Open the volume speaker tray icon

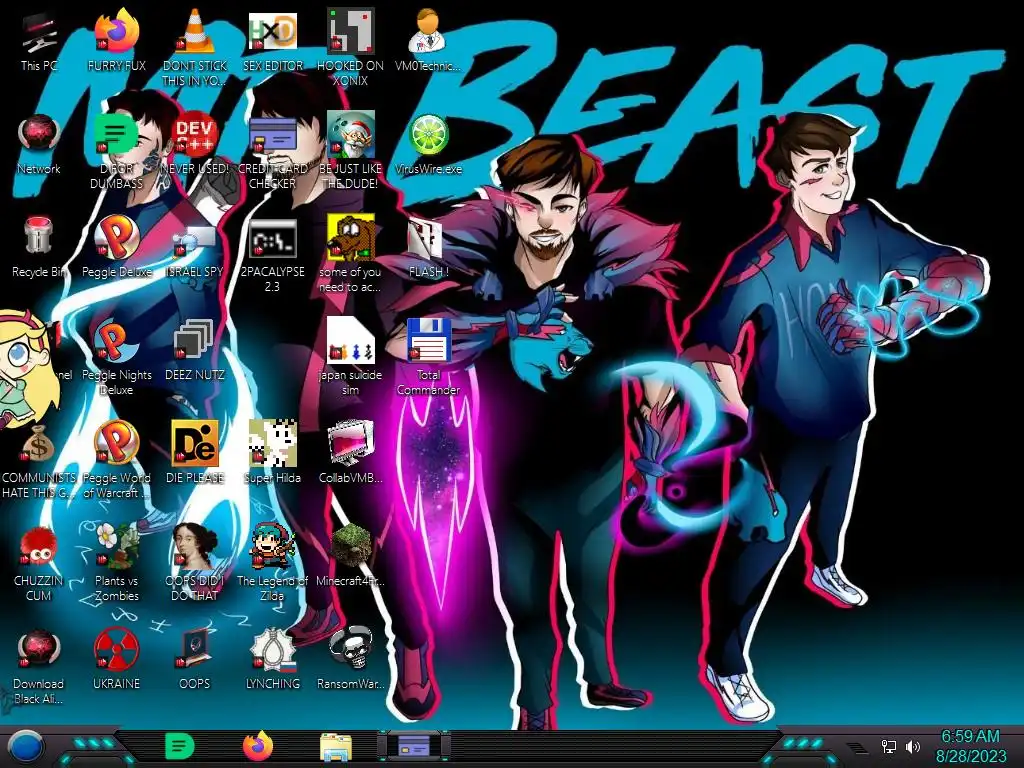tap(913, 746)
